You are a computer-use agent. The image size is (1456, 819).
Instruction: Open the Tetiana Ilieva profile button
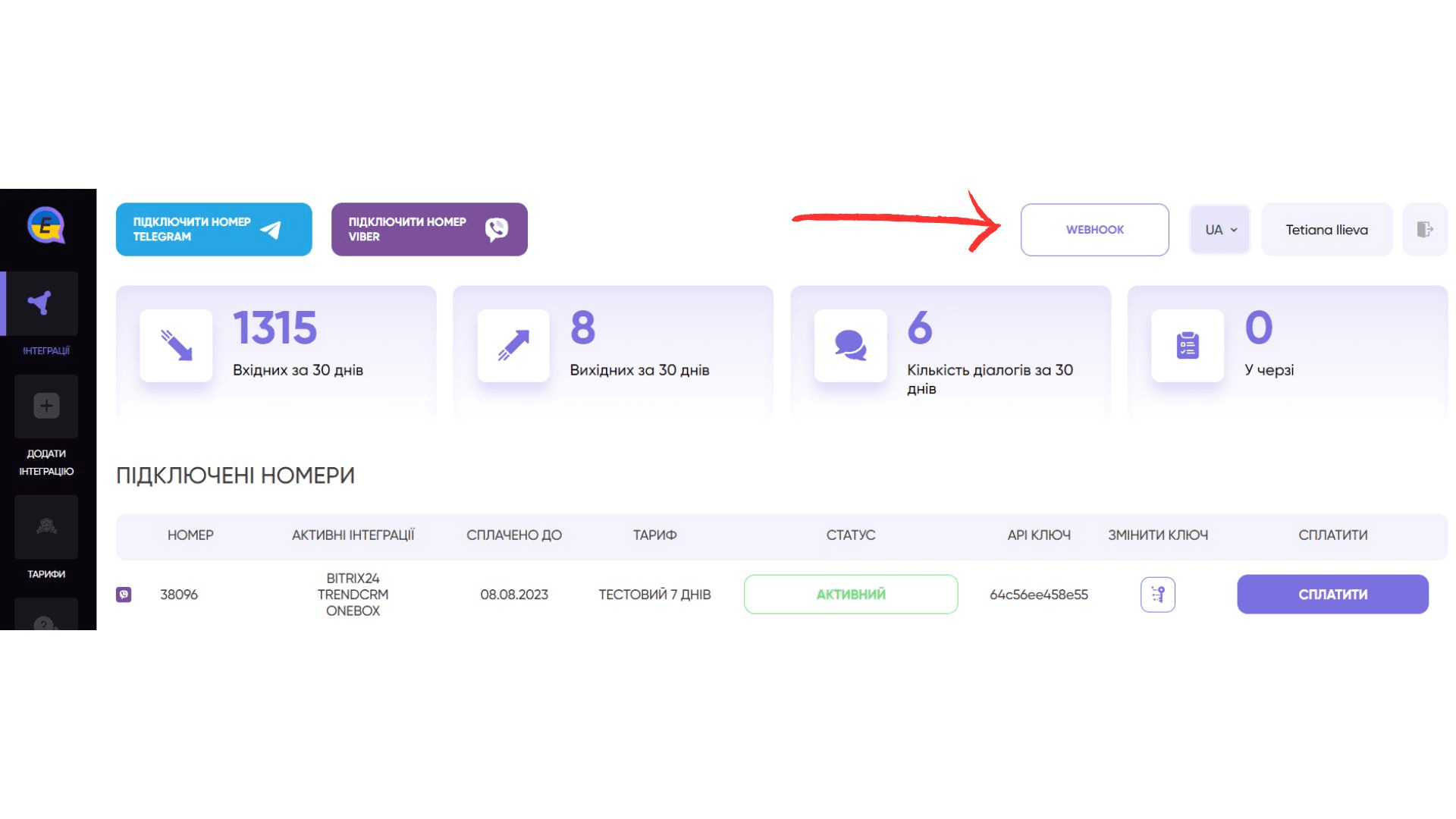point(1326,230)
